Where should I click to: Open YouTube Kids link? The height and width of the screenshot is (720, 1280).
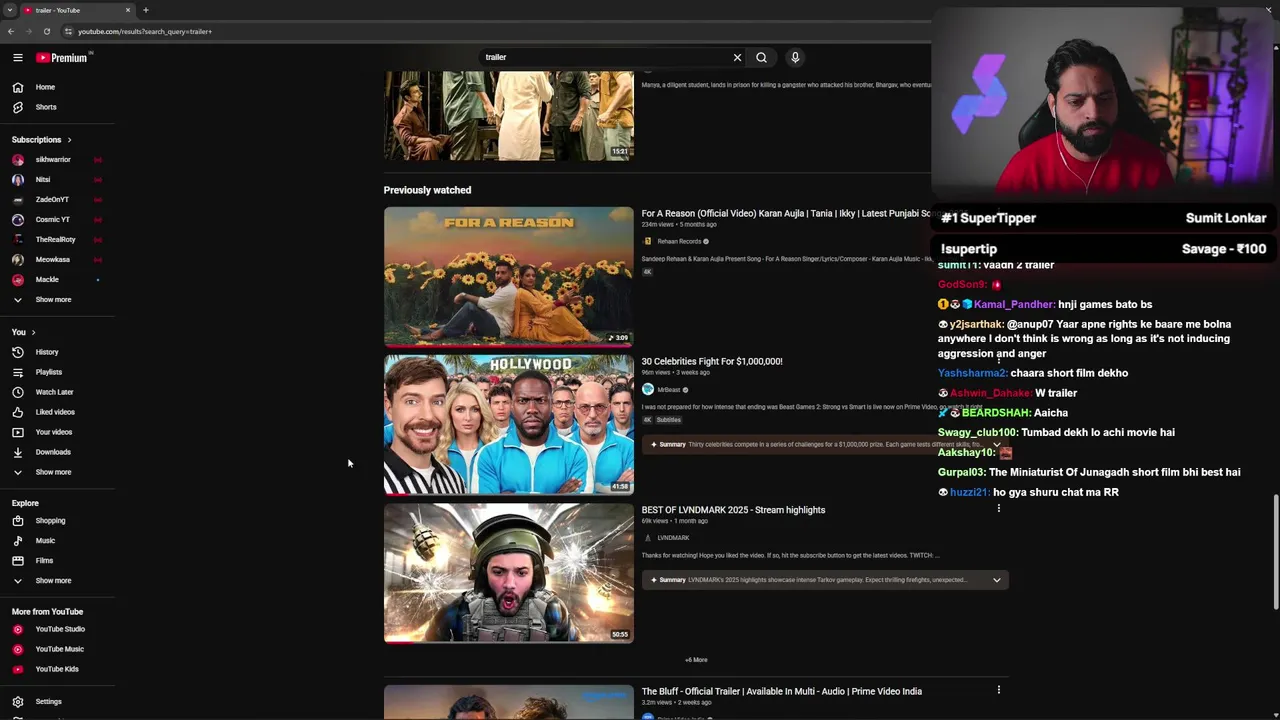coord(58,669)
